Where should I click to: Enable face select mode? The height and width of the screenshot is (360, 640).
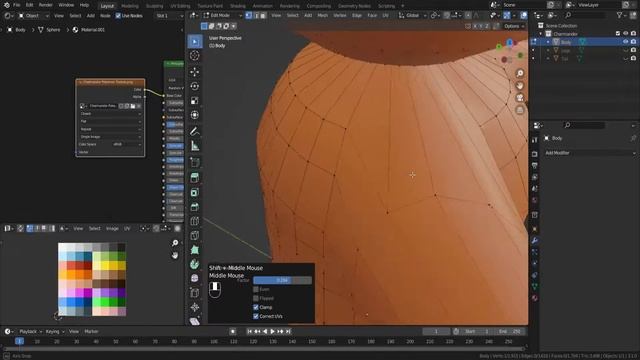pos(263,16)
